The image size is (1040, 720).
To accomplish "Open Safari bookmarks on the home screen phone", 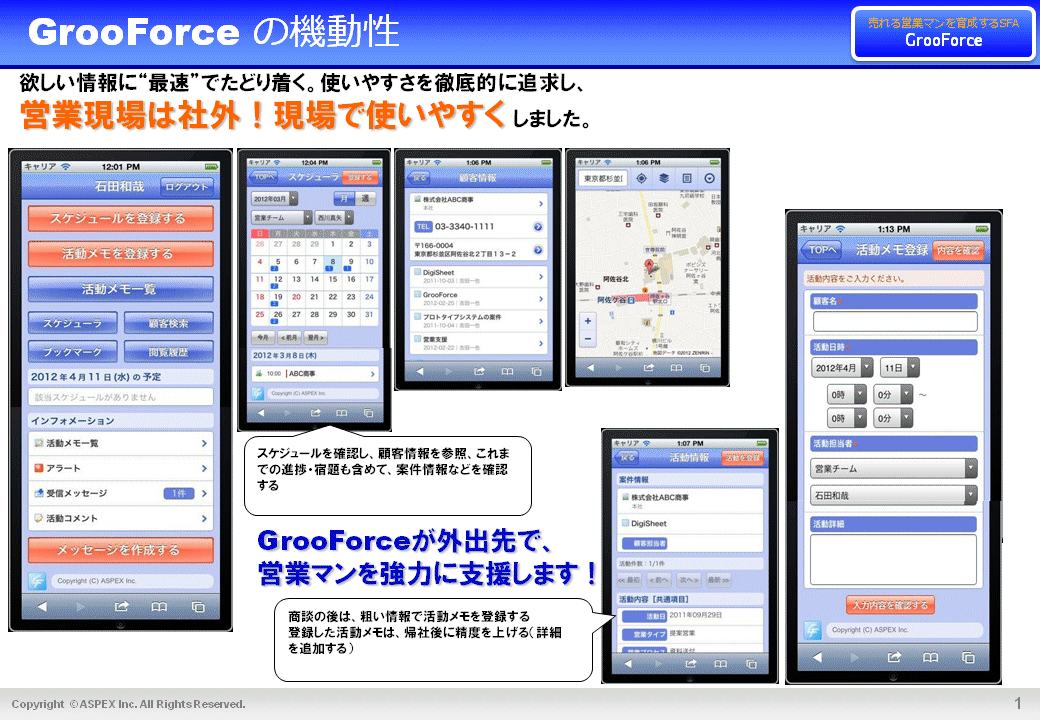I will coord(159,607).
